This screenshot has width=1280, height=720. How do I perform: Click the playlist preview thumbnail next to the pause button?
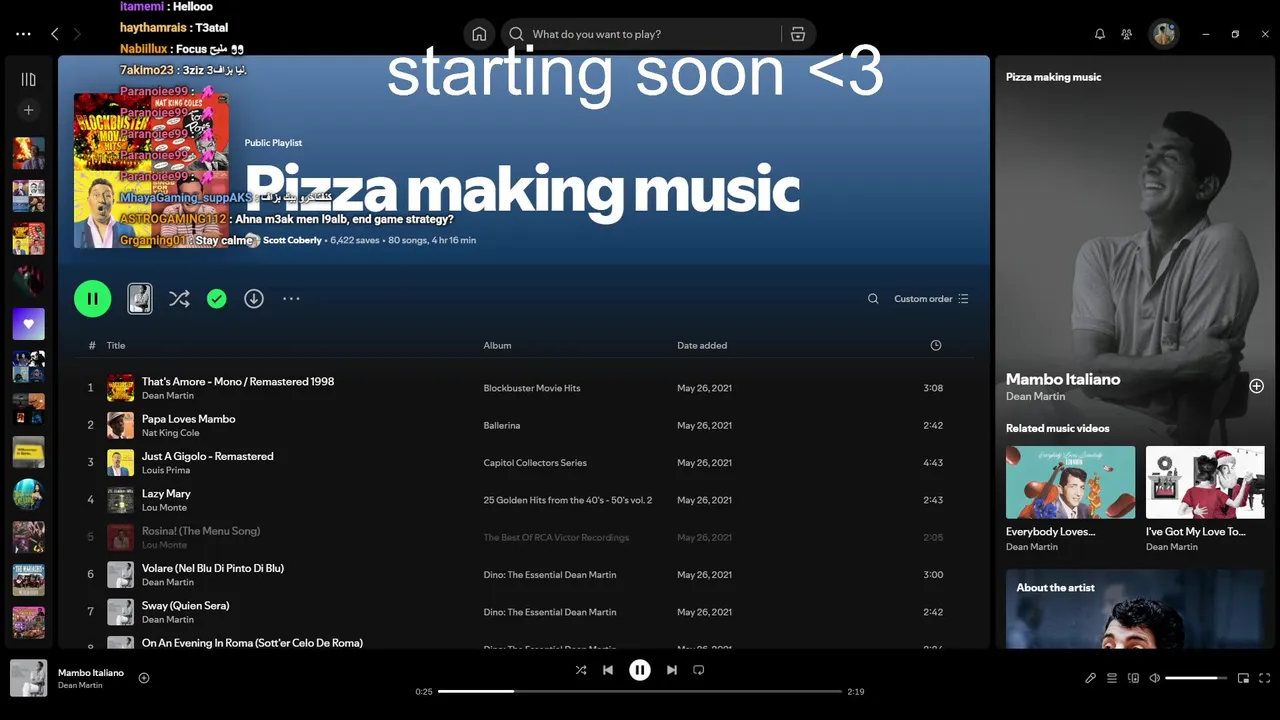[140, 298]
